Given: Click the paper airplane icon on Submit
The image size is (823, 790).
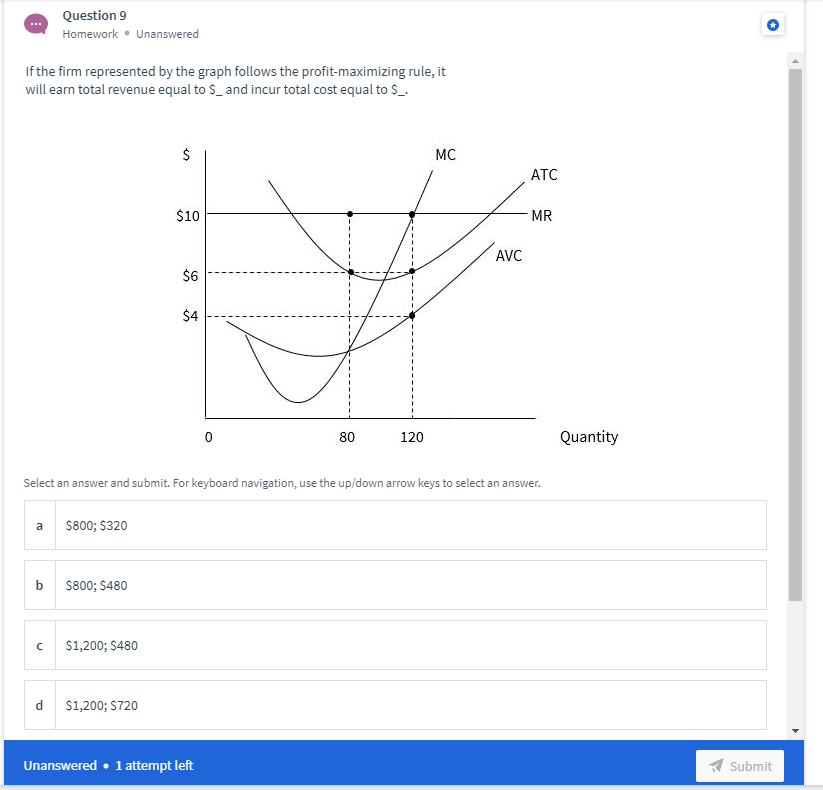Looking at the screenshot, I should [x=718, y=765].
